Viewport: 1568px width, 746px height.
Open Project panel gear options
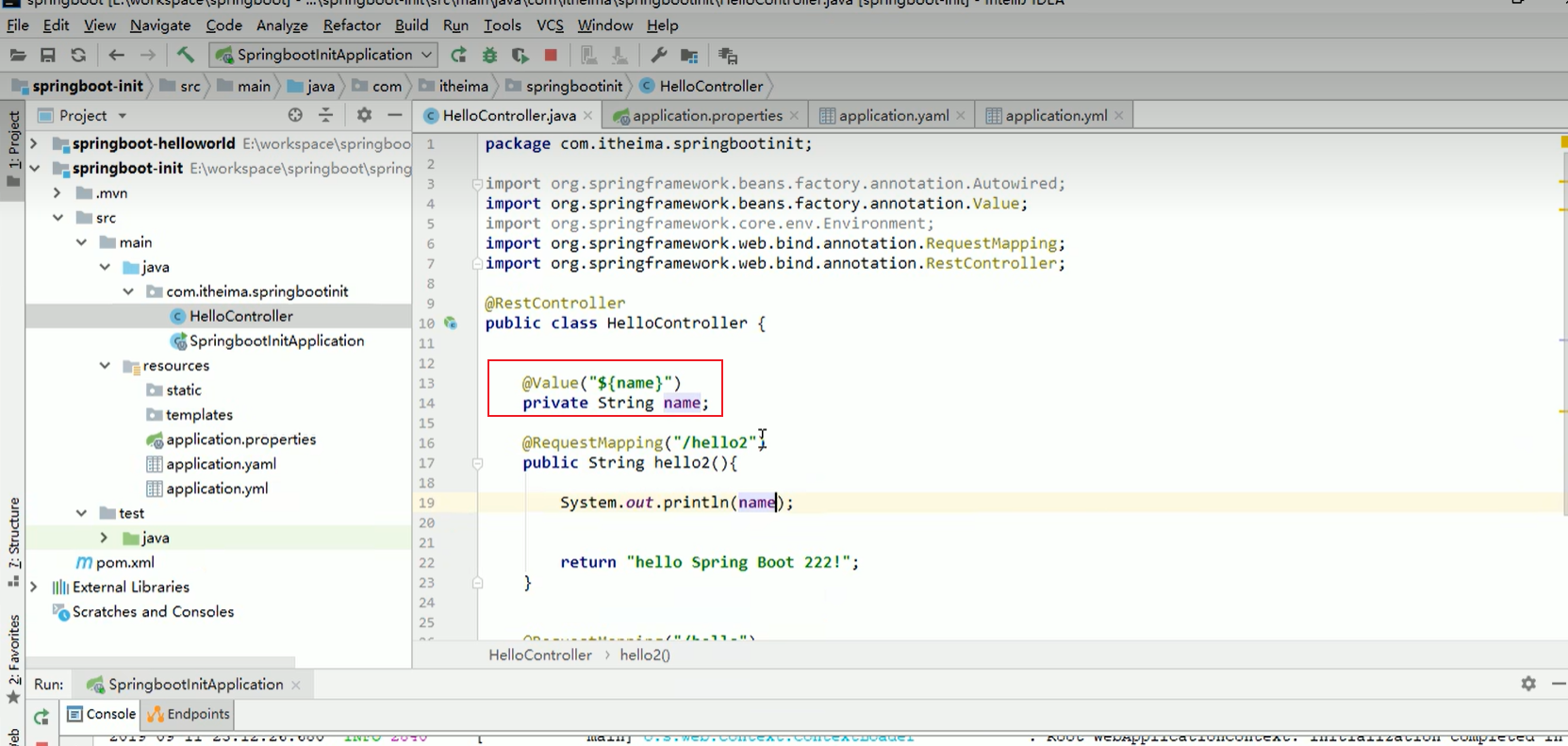pyautogui.click(x=364, y=115)
